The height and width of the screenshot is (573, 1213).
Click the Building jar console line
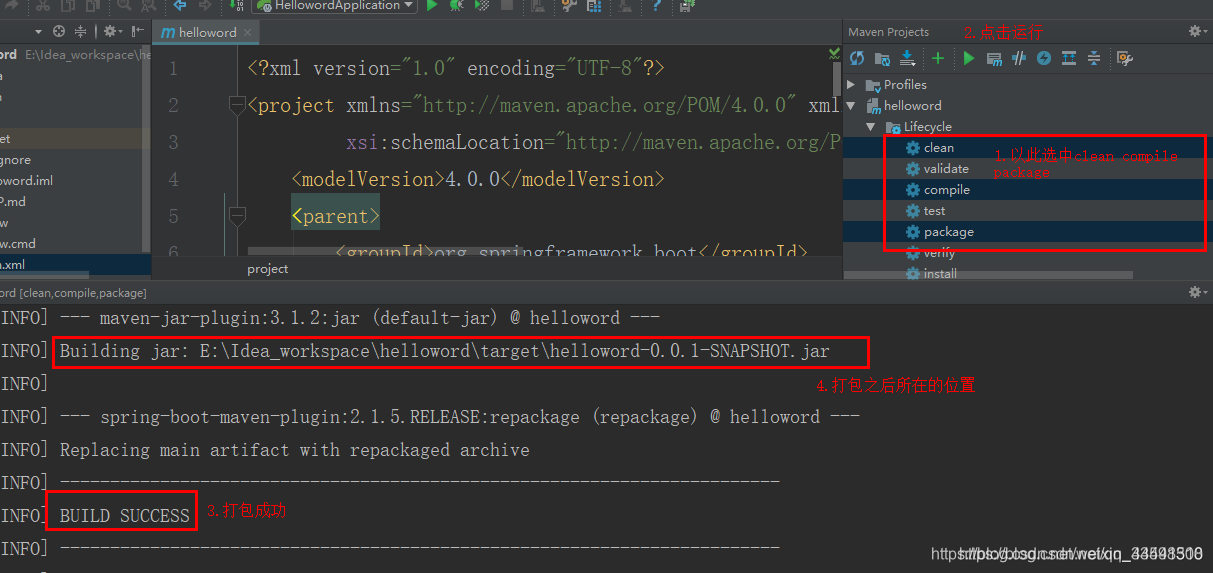pos(444,351)
